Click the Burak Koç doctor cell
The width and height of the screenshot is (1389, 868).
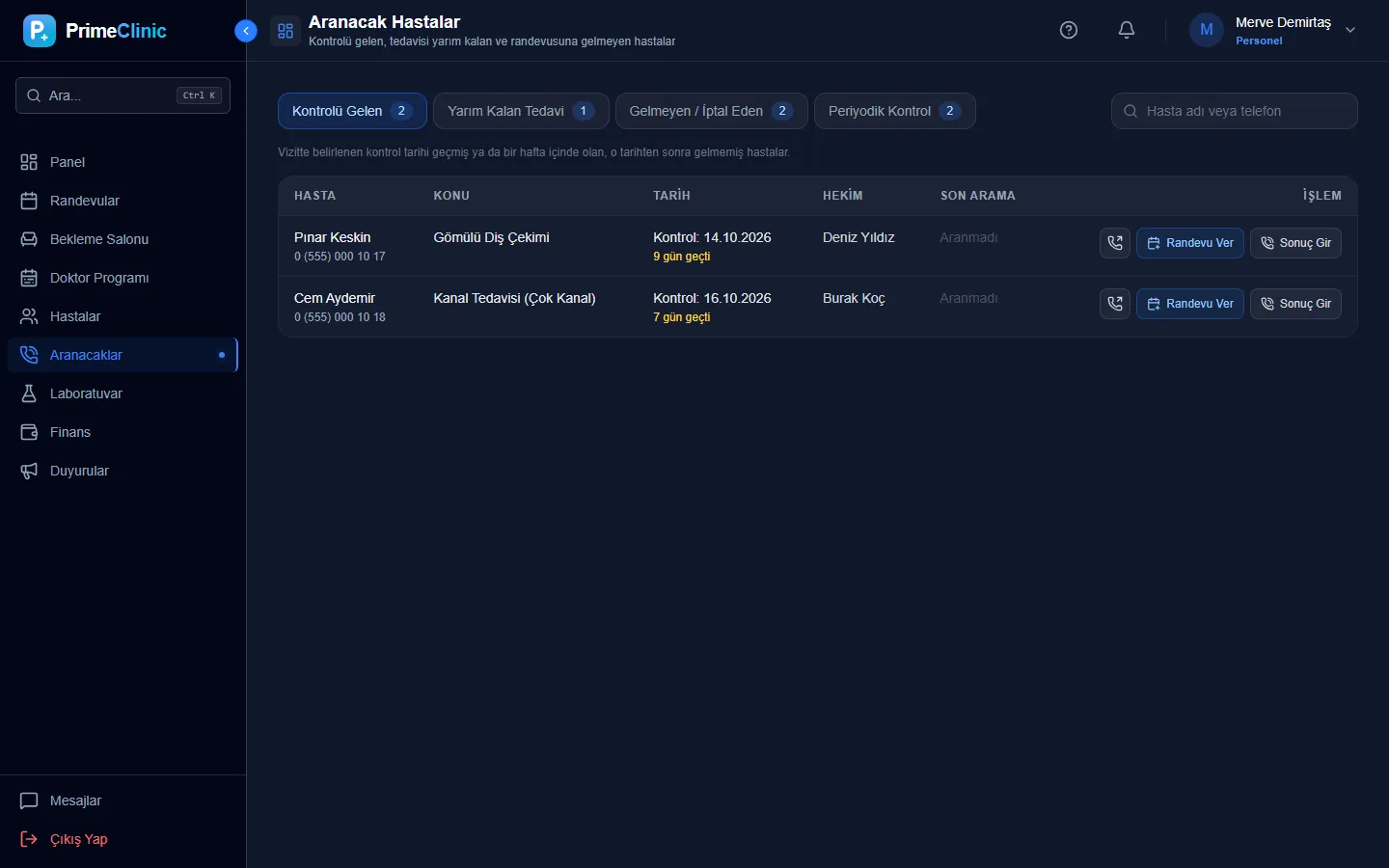854,298
